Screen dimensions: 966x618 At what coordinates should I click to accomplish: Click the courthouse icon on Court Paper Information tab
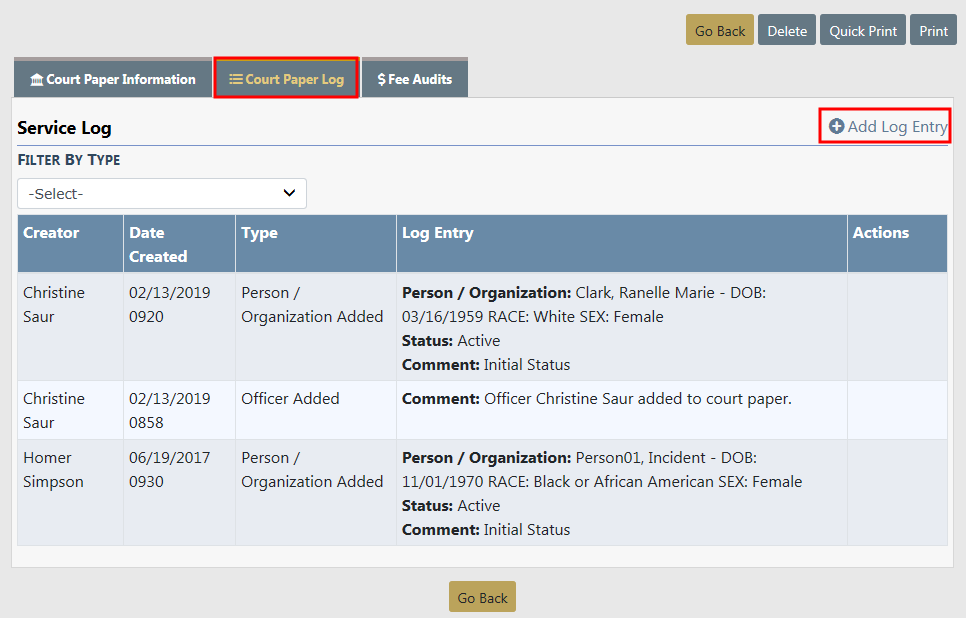(37, 80)
